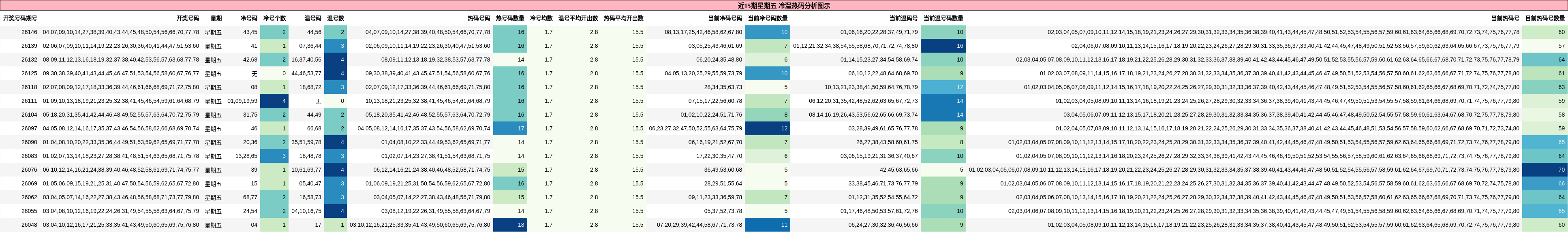
Task: Click warm numbers cell 07,36,44
Action: click(310, 46)
